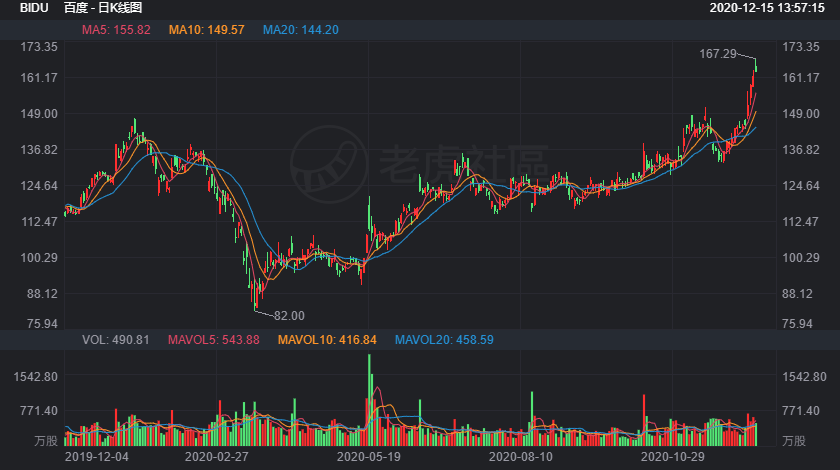The width and height of the screenshot is (840, 470).
Task: Click the left axis 100.29 price label
Action: [x=39, y=258]
